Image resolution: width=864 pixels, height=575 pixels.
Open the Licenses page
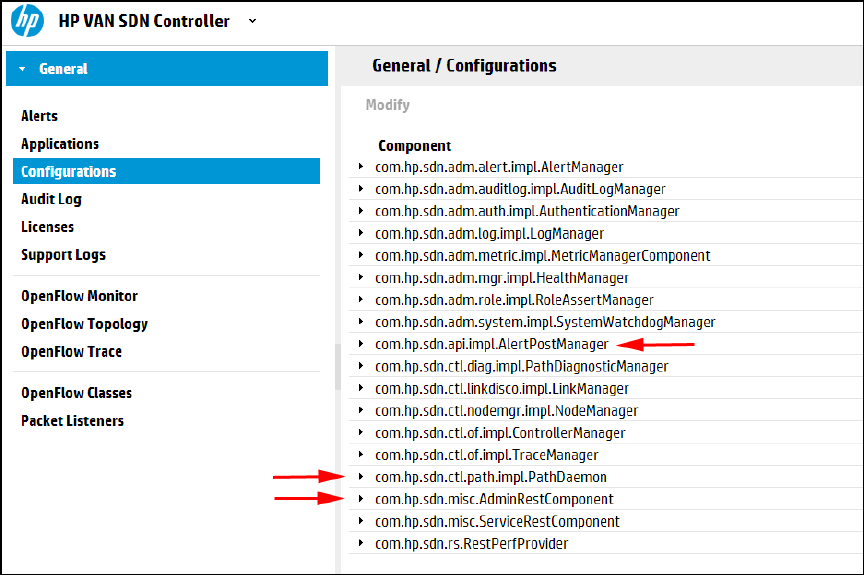[x=47, y=227]
